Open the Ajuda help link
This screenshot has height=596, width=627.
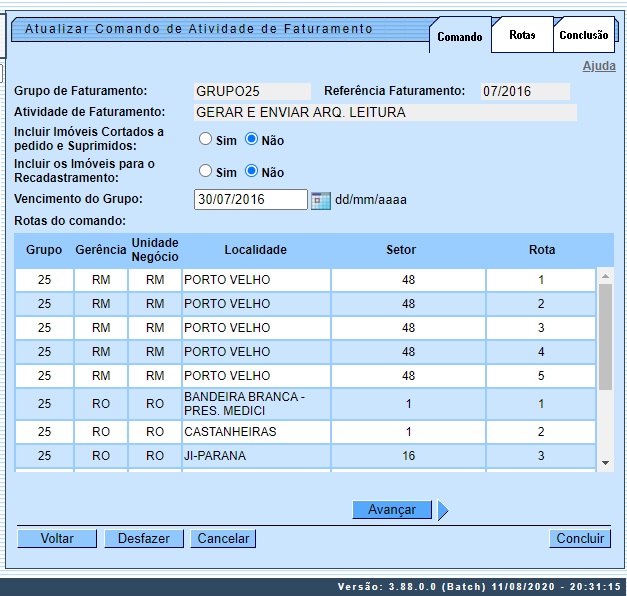pyautogui.click(x=599, y=66)
